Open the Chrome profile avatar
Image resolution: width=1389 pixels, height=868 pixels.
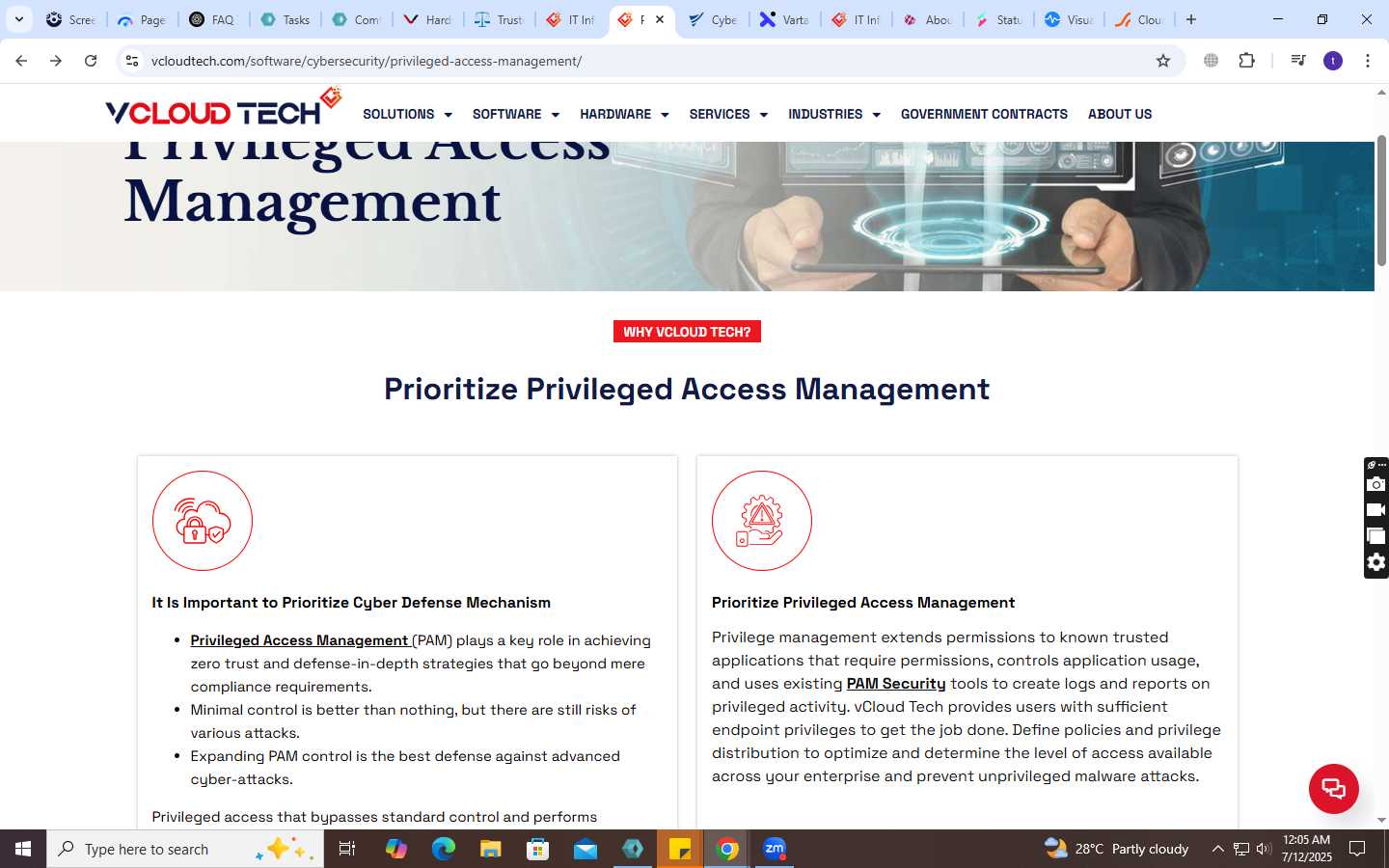click(x=1333, y=61)
